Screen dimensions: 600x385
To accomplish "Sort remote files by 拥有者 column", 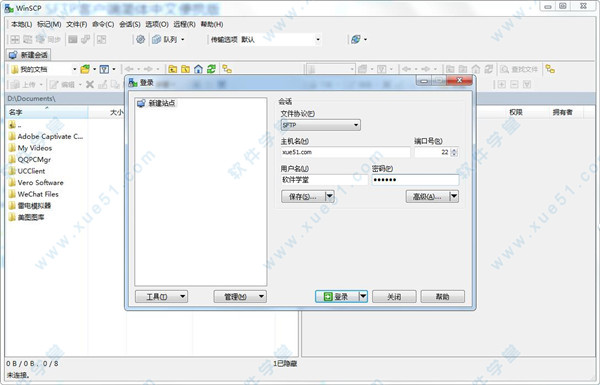I will click(562, 113).
